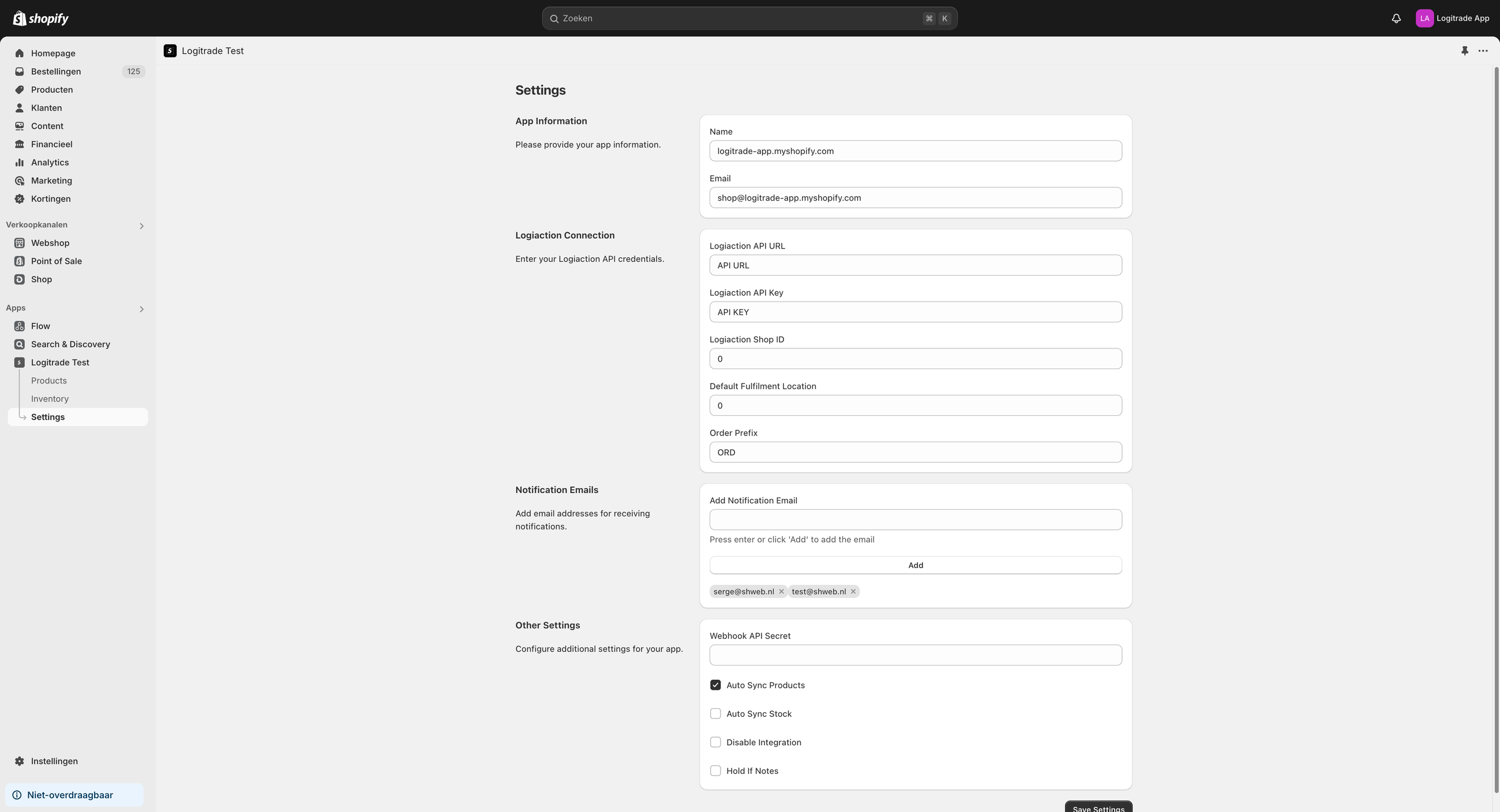Focus the Email input field
The height and width of the screenshot is (812, 1500).
click(x=916, y=198)
